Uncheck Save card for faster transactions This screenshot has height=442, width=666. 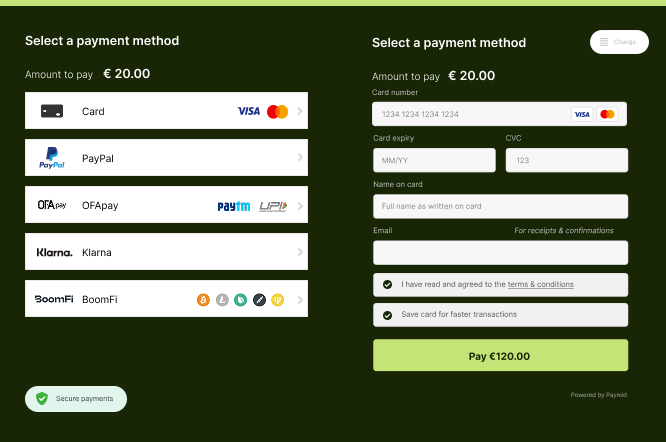click(387, 315)
